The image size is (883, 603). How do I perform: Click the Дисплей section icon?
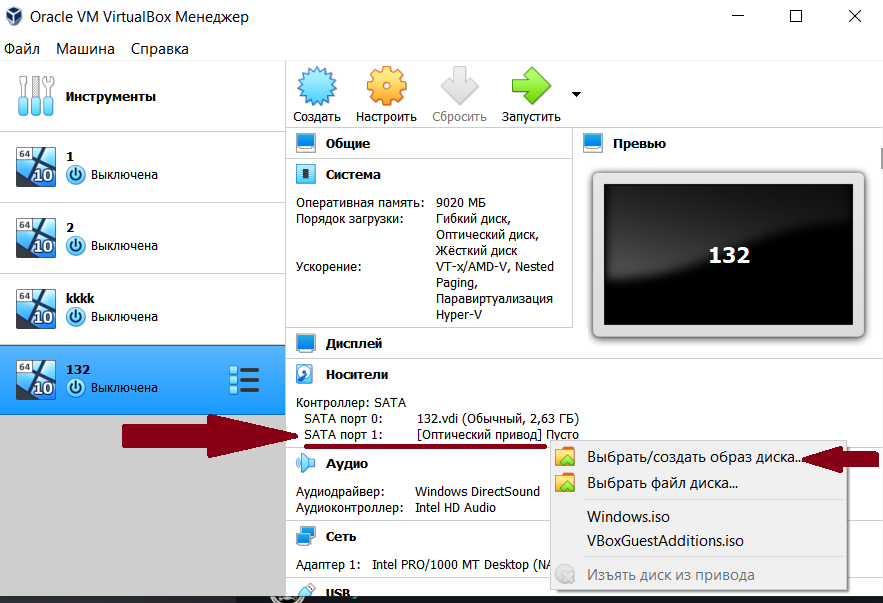pyautogui.click(x=306, y=343)
